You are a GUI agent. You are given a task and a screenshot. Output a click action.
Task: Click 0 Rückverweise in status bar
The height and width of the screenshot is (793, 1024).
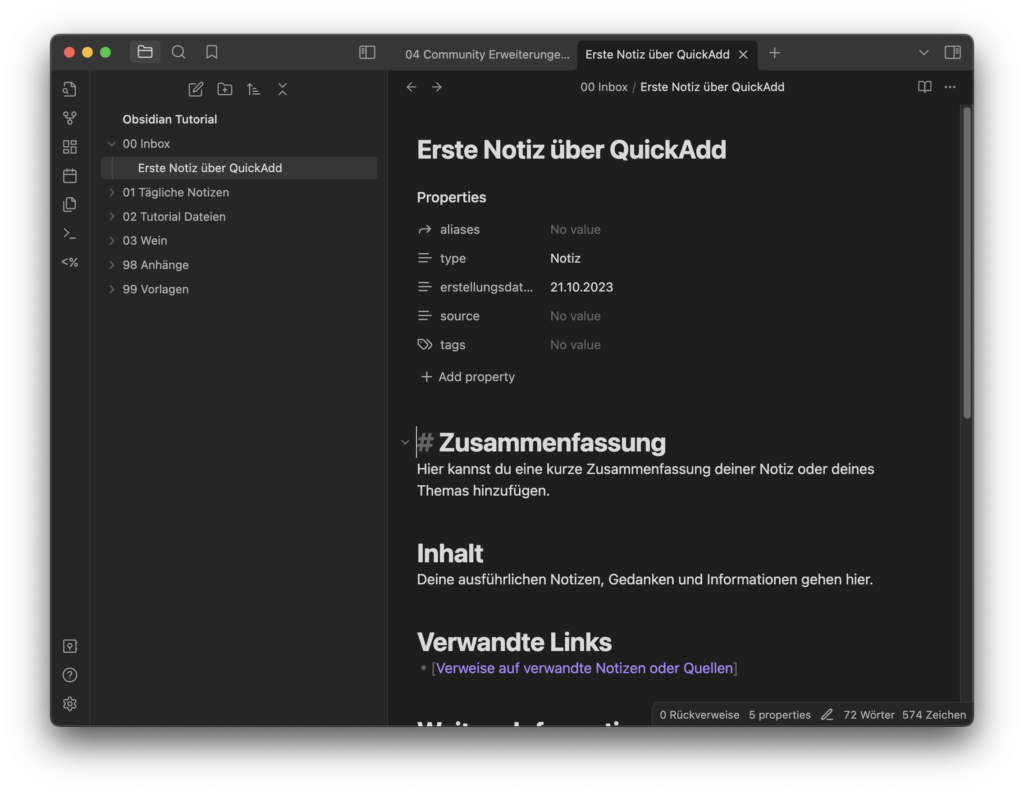click(699, 715)
